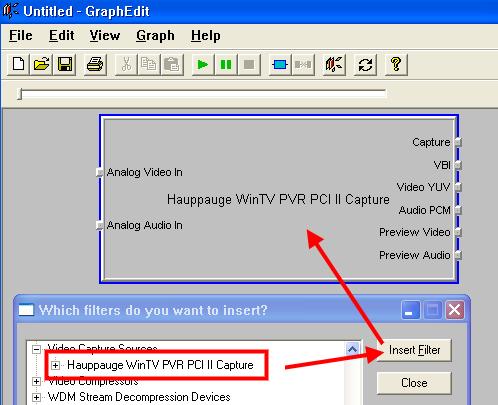Open the File menu

click(21, 35)
